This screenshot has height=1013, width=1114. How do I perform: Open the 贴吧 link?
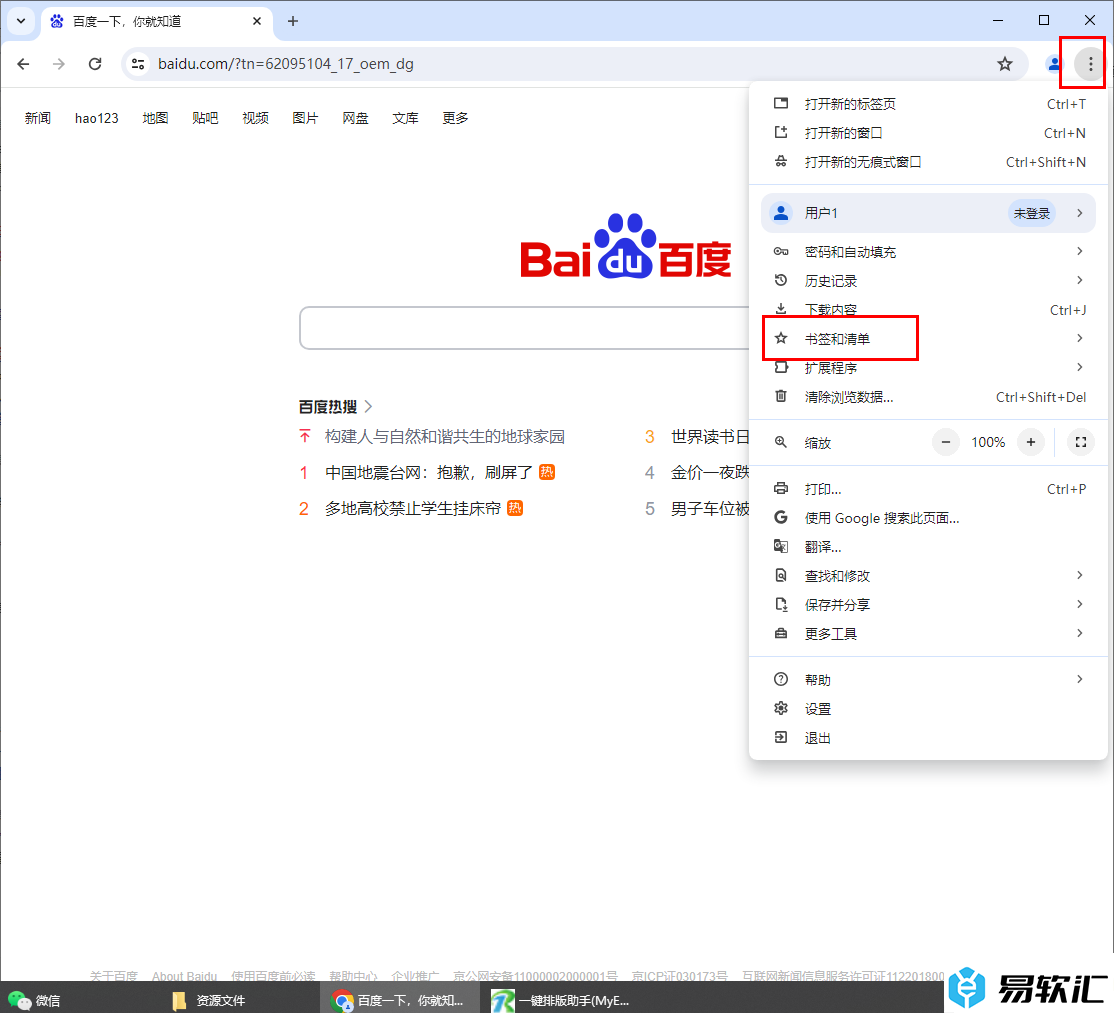205,118
